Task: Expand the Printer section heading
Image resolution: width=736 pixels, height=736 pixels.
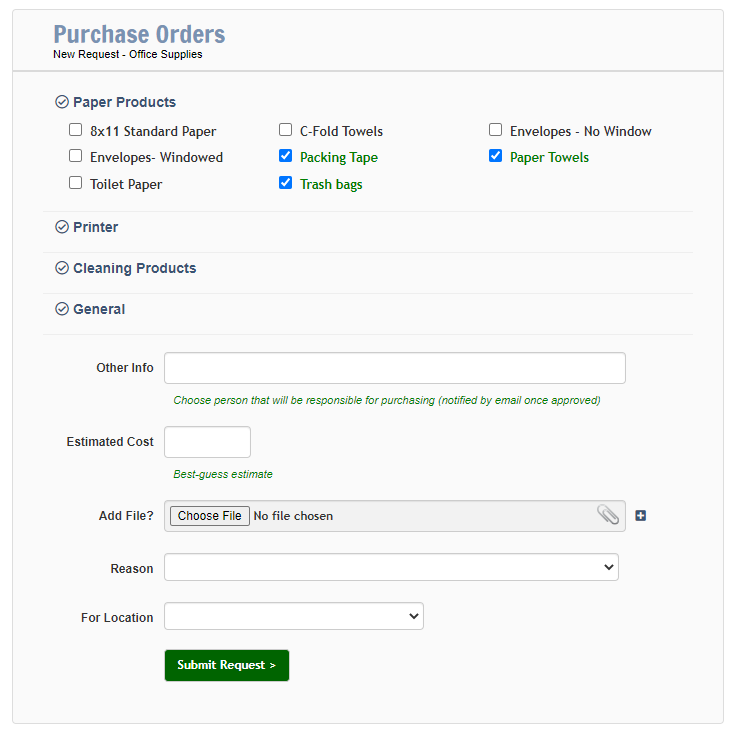Action: point(96,227)
